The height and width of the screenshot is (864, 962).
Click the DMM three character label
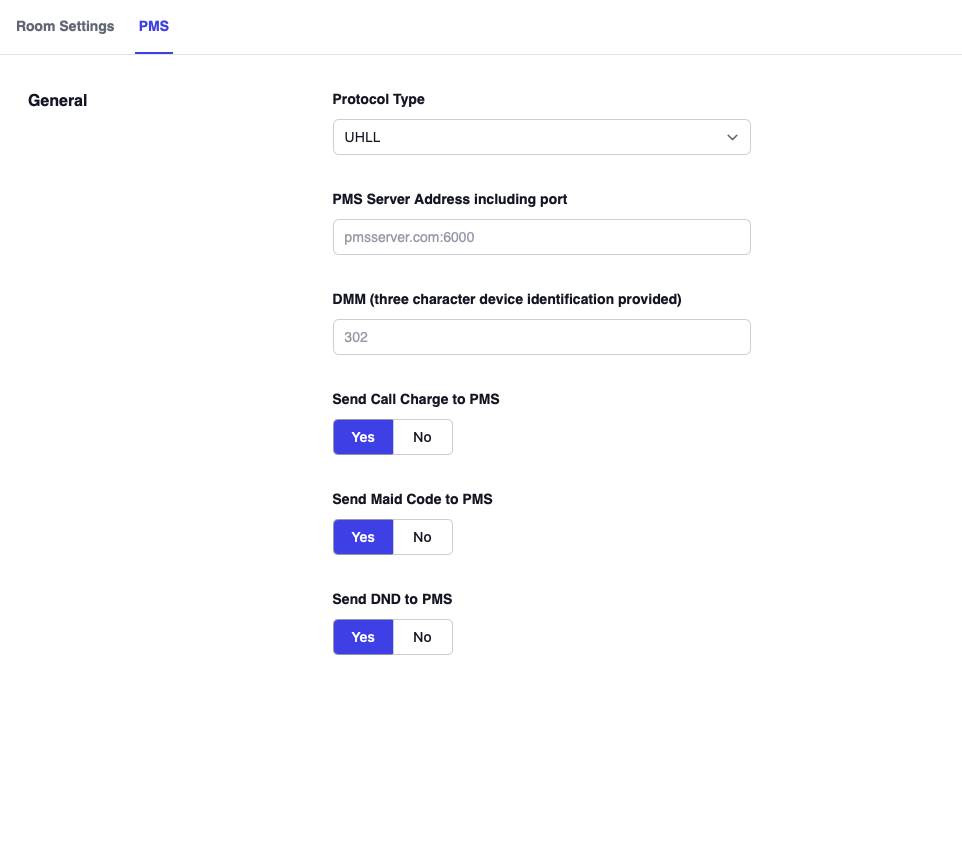506,299
